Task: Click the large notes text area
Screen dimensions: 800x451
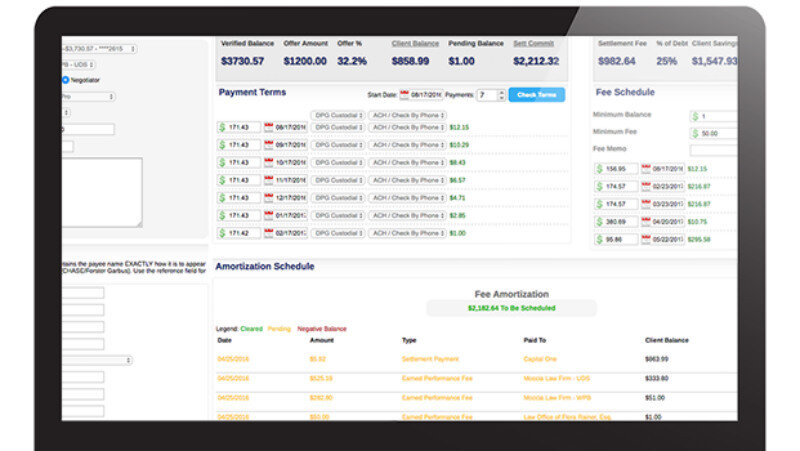Action: [x=101, y=191]
